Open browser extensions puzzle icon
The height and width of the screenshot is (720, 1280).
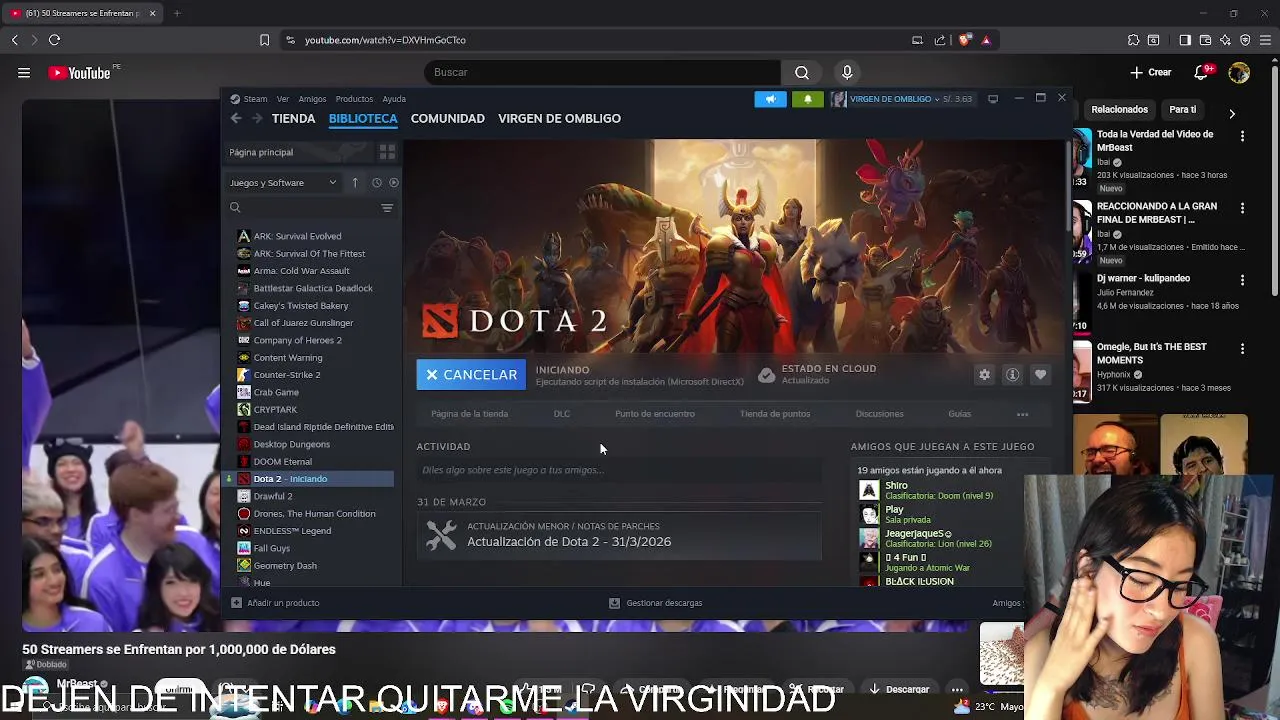1133,40
